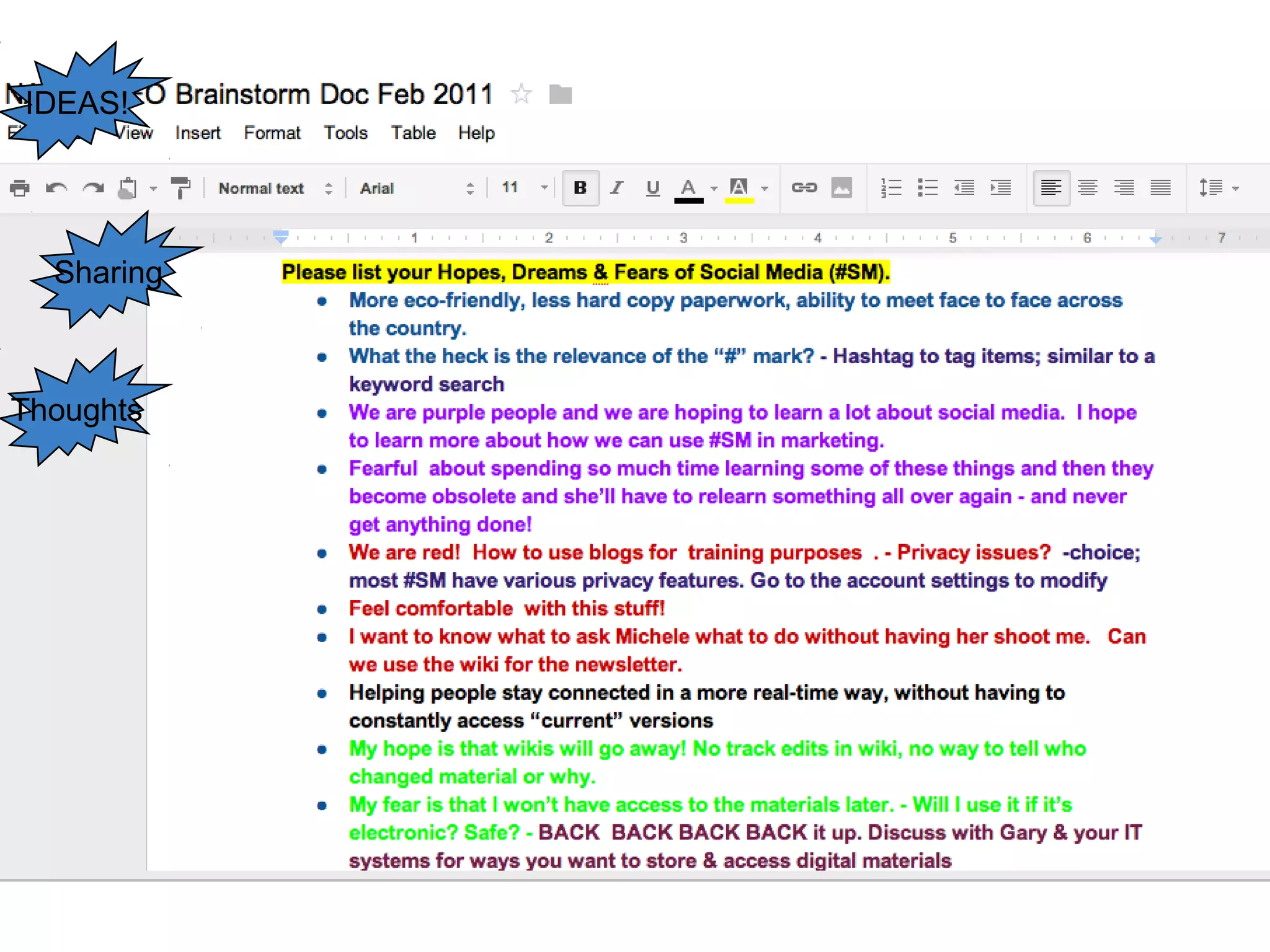Open the Insert menu
Image resolution: width=1270 pixels, height=952 pixels.
[x=198, y=133]
